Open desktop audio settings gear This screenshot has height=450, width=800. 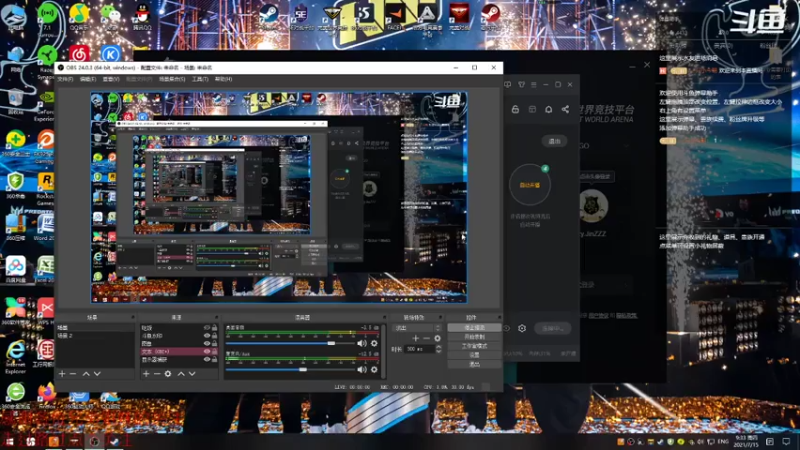tap(374, 343)
